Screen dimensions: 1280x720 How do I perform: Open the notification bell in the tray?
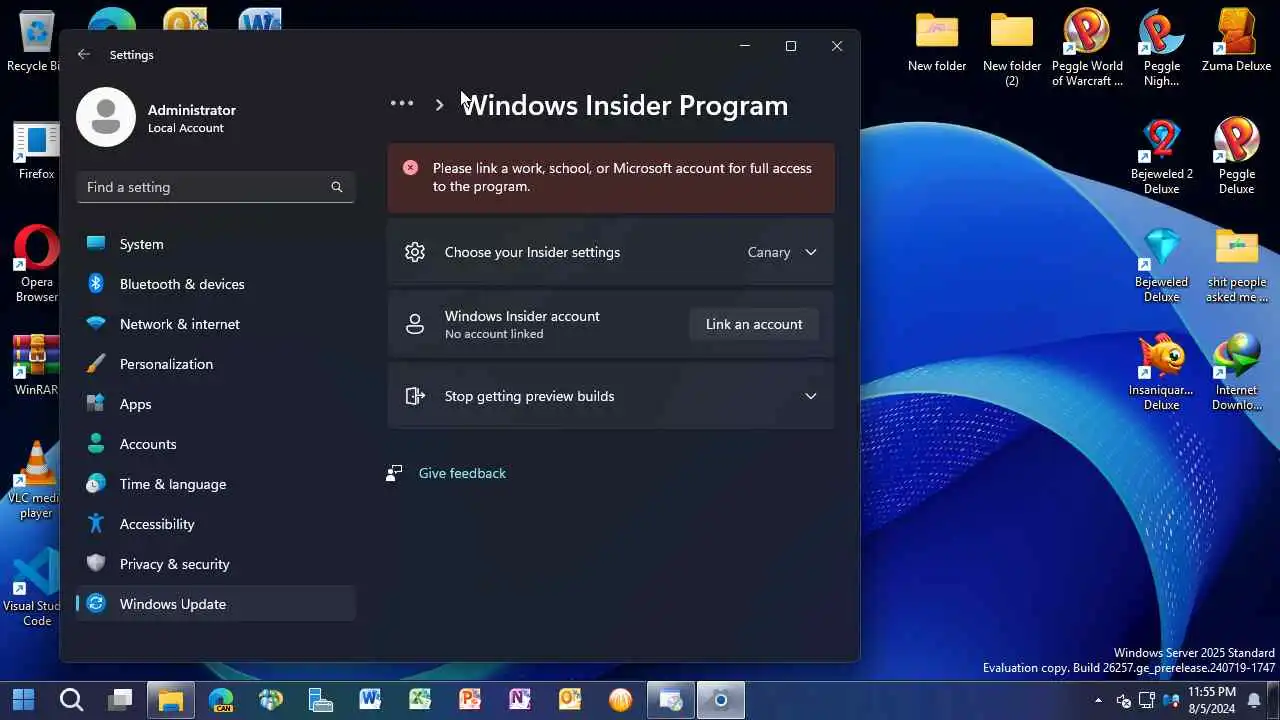tap(1254, 700)
